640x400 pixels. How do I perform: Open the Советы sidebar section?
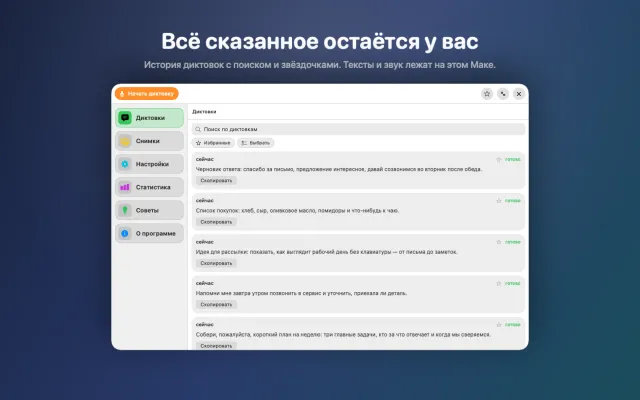(x=149, y=210)
